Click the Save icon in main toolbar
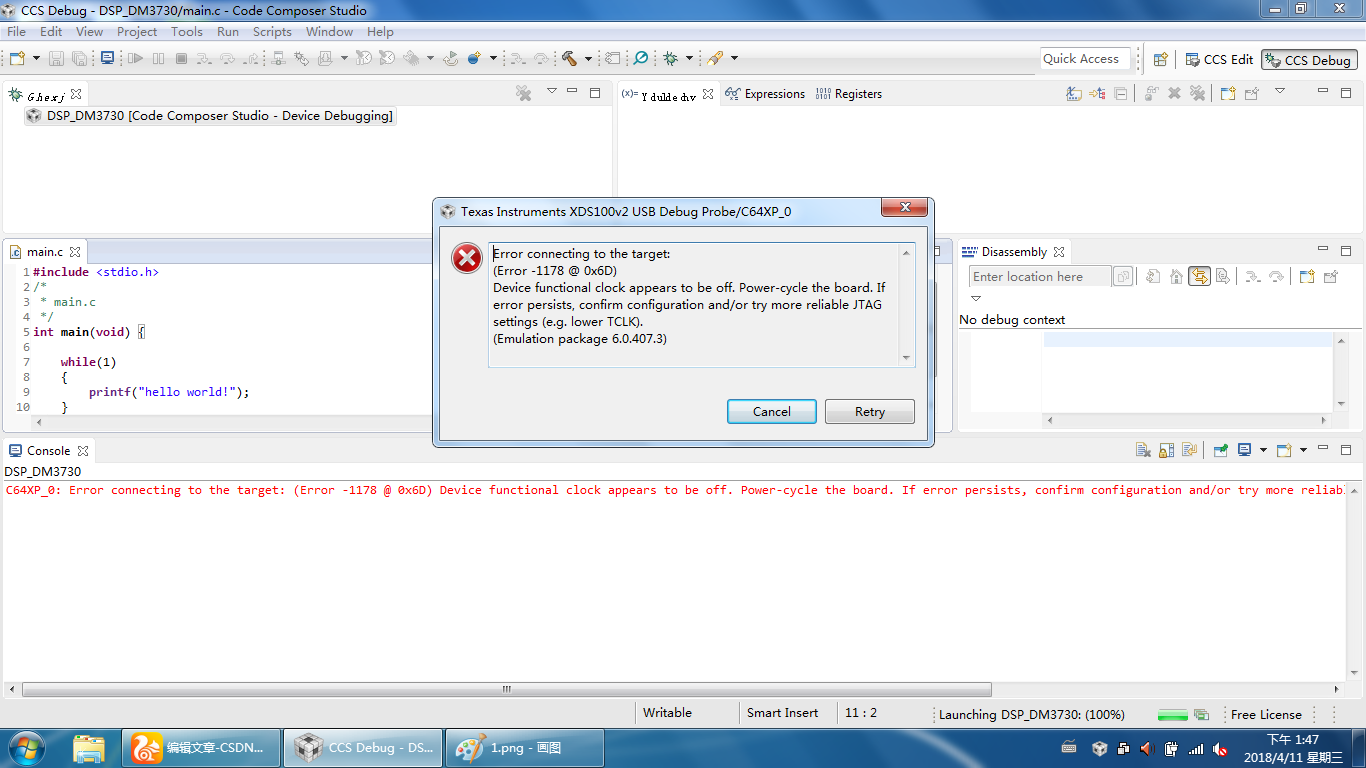The width and height of the screenshot is (1366, 768). click(x=55, y=59)
